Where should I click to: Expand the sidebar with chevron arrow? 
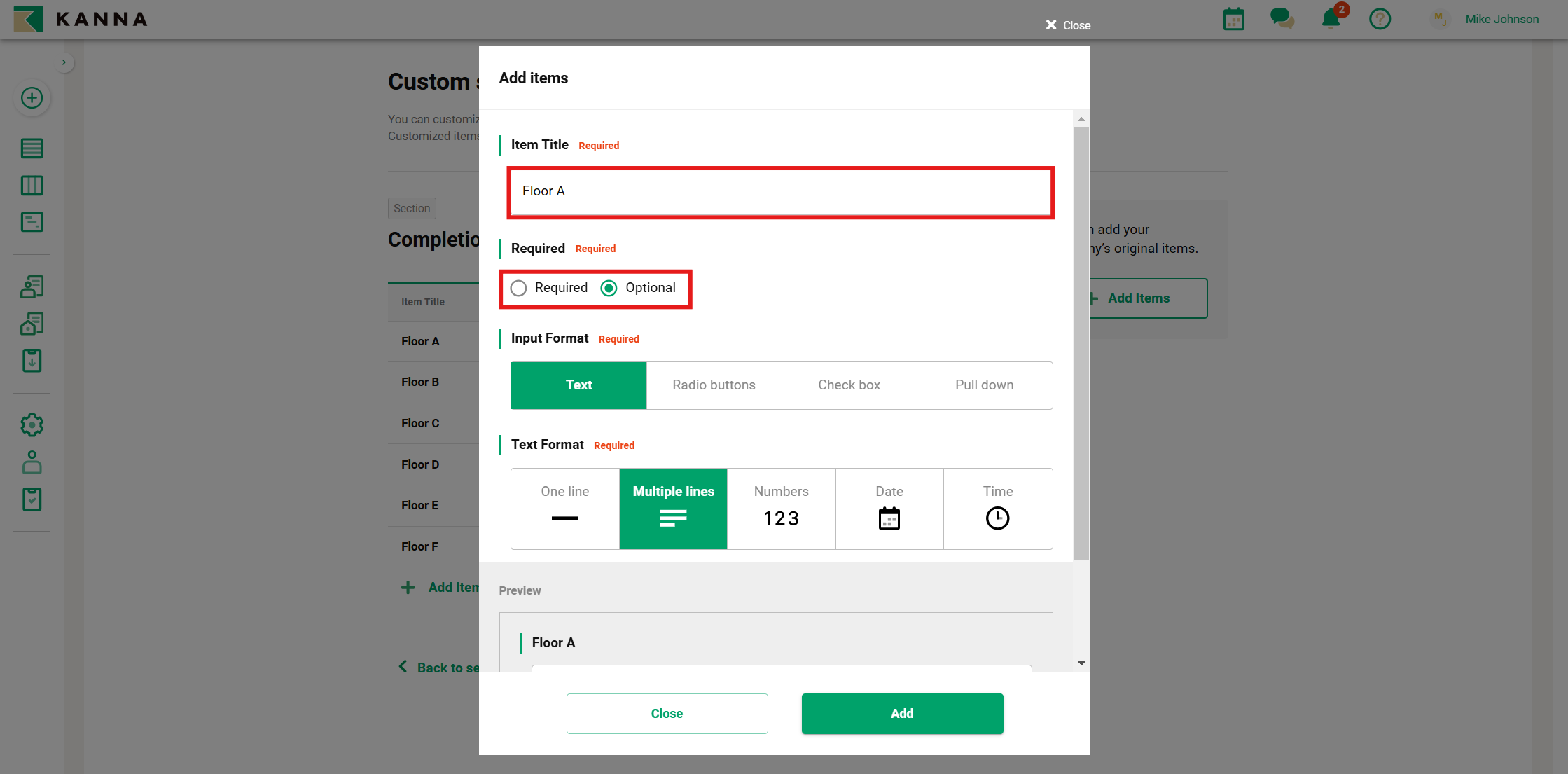(x=64, y=62)
